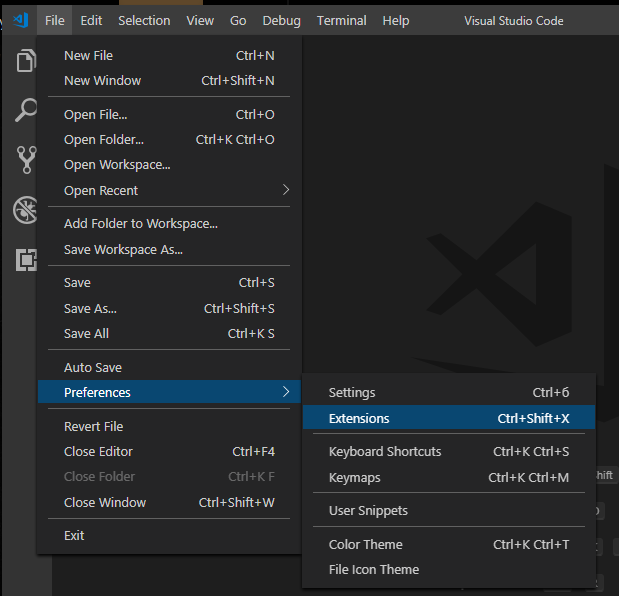This screenshot has width=619, height=596.
Task: Open the Explorer view in activity bar
Action: (x=26, y=61)
